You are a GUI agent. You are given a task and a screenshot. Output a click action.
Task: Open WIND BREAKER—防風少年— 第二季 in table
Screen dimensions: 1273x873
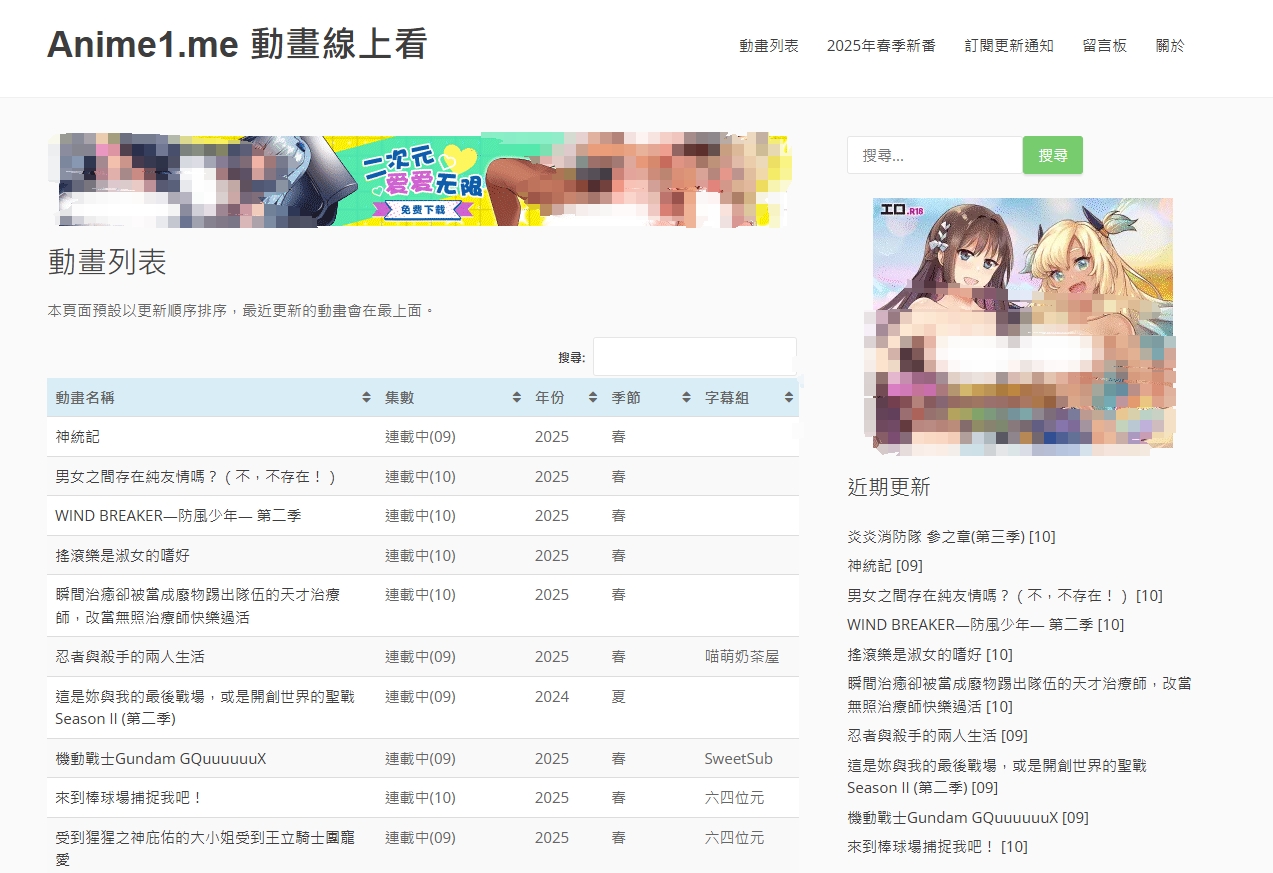[178, 516]
